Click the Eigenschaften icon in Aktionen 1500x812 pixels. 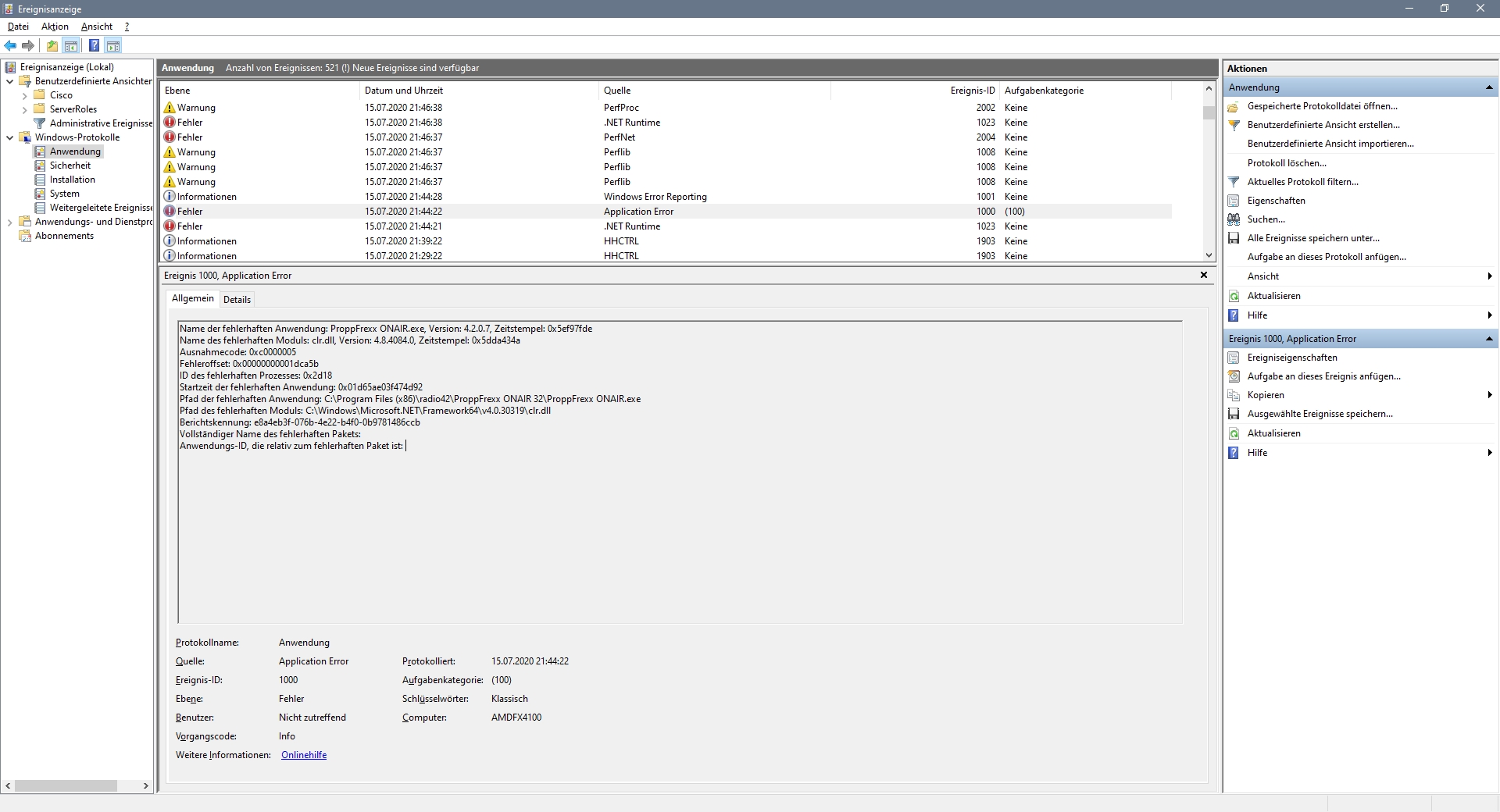[1234, 201]
